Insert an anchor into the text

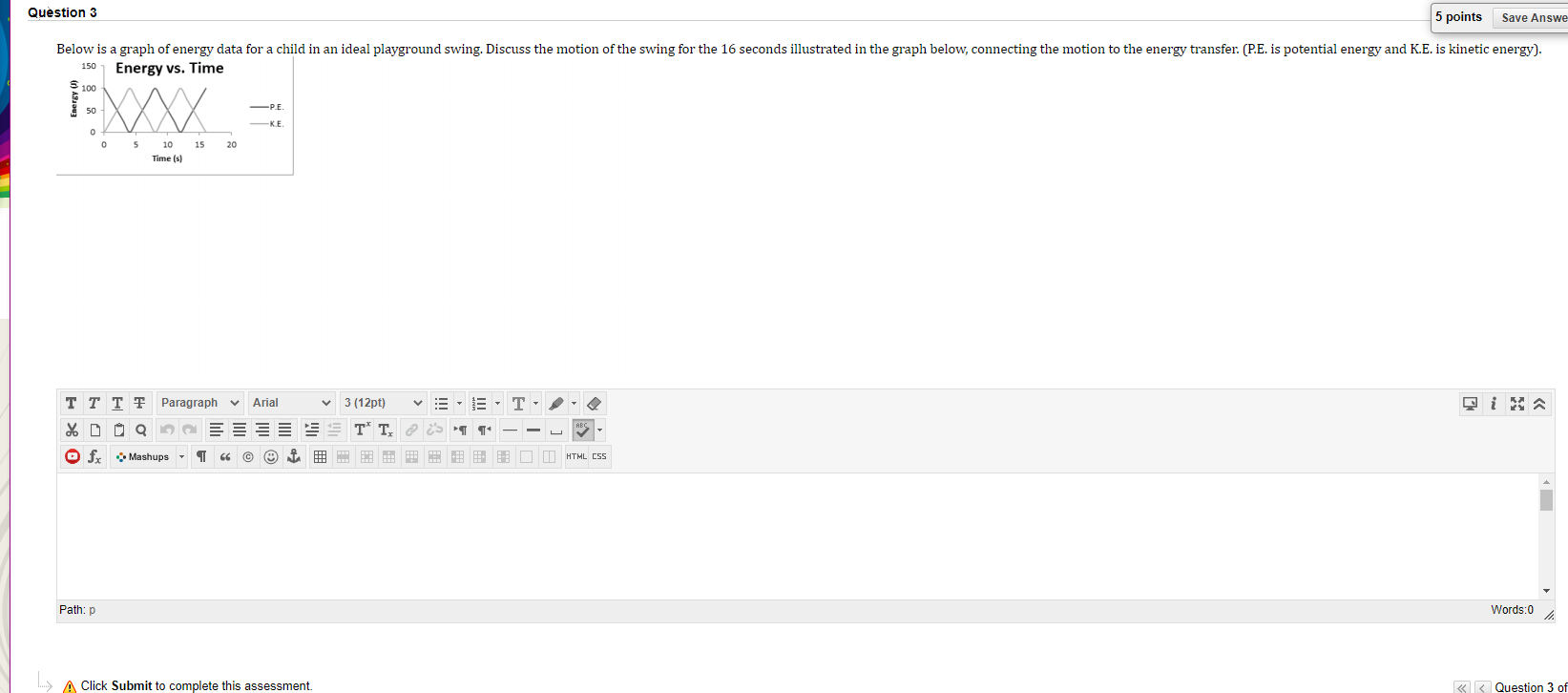pyautogui.click(x=294, y=456)
